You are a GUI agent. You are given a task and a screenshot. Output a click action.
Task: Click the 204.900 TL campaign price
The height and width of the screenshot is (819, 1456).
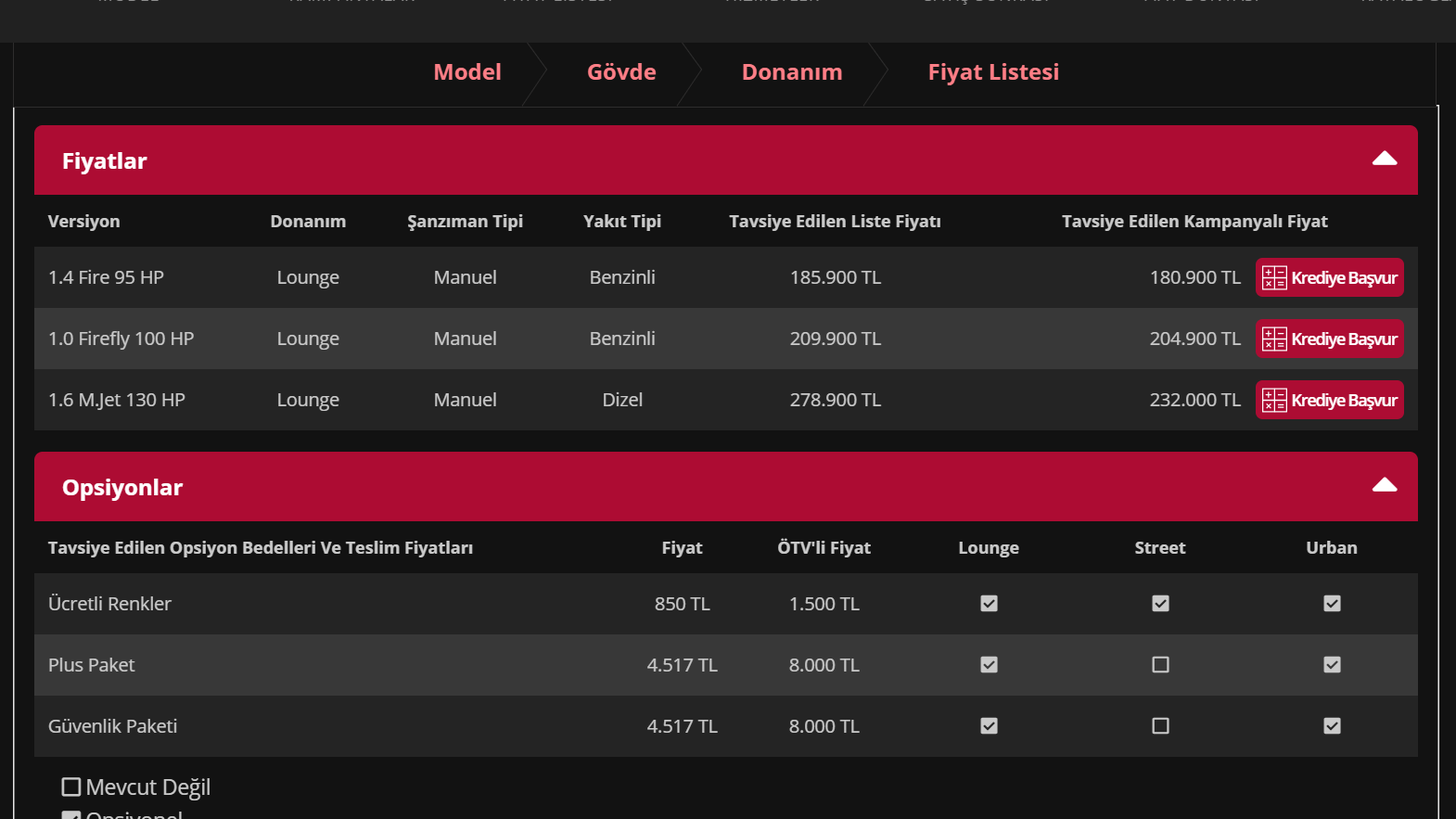click(x=1194, y=339)
